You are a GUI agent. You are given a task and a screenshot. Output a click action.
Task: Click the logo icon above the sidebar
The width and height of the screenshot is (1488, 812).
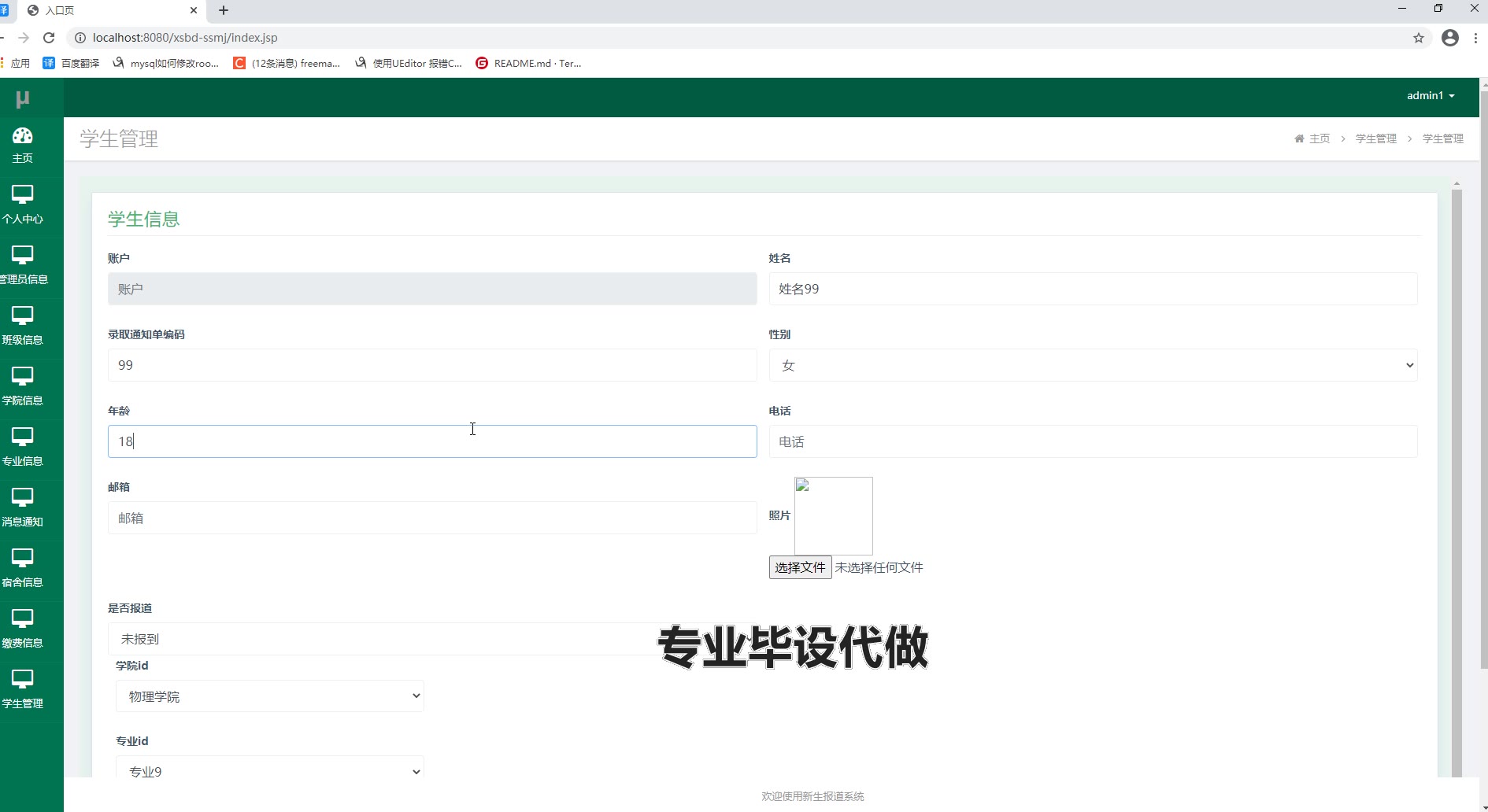click(x=23, y=98)
